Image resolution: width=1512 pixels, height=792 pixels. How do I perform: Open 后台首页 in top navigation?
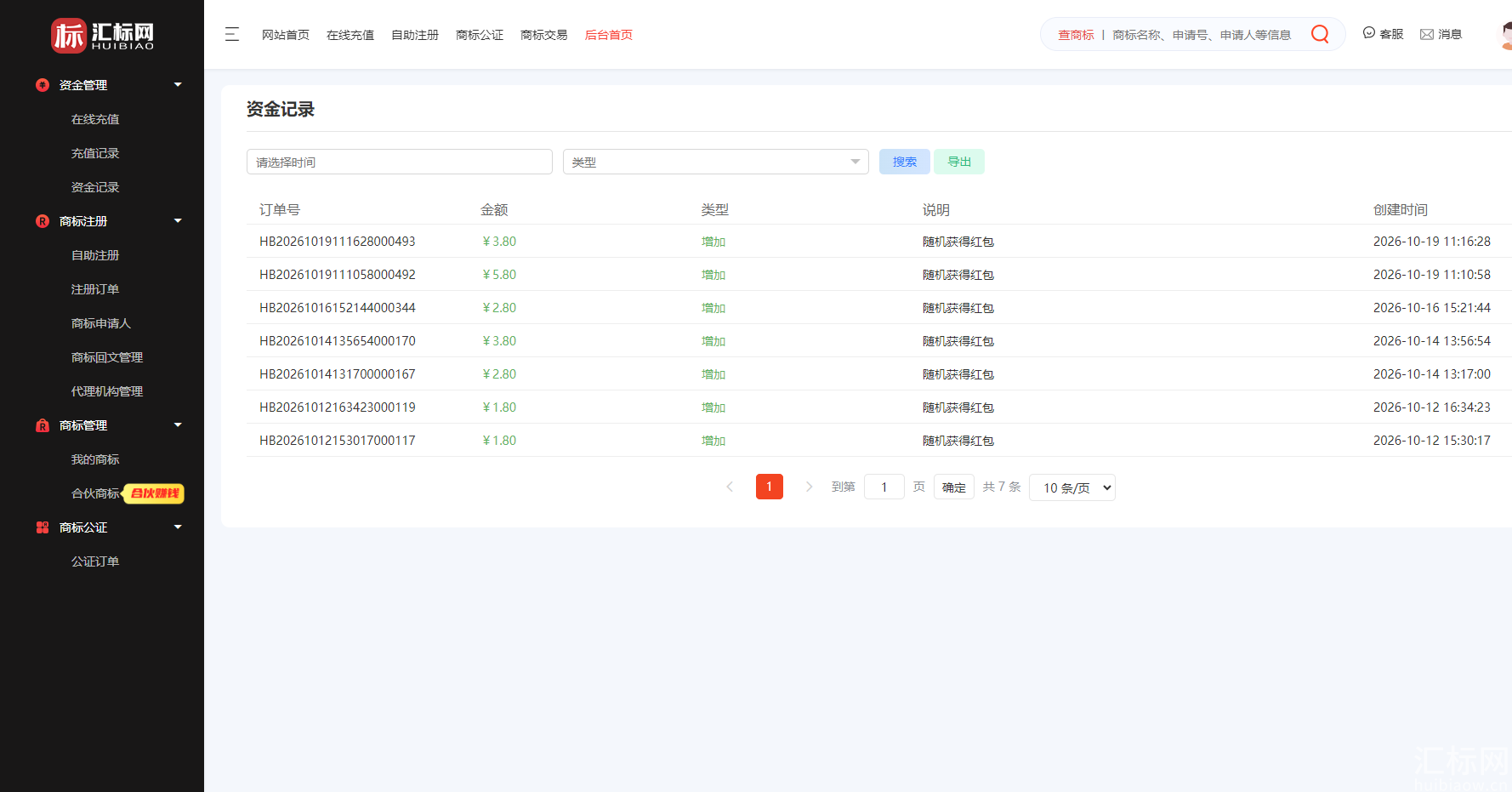click(609, 35)
